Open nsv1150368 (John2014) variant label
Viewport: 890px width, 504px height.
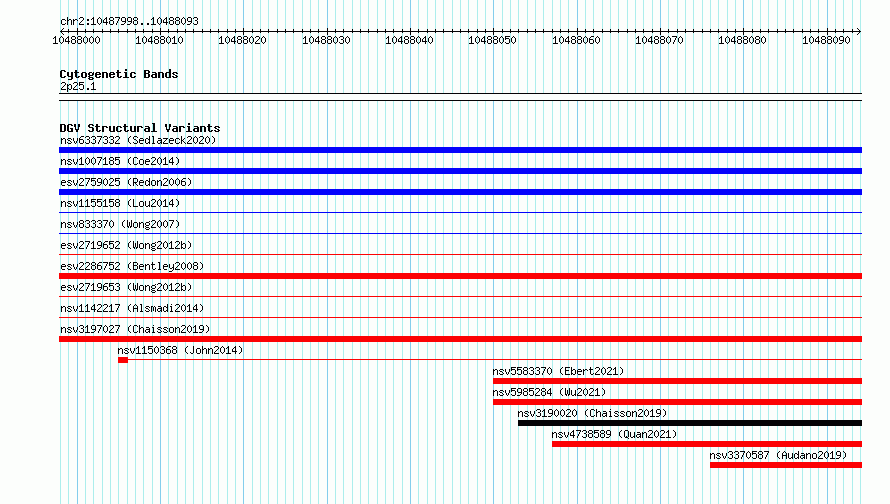pyautogui.click(x=180, y=350)
